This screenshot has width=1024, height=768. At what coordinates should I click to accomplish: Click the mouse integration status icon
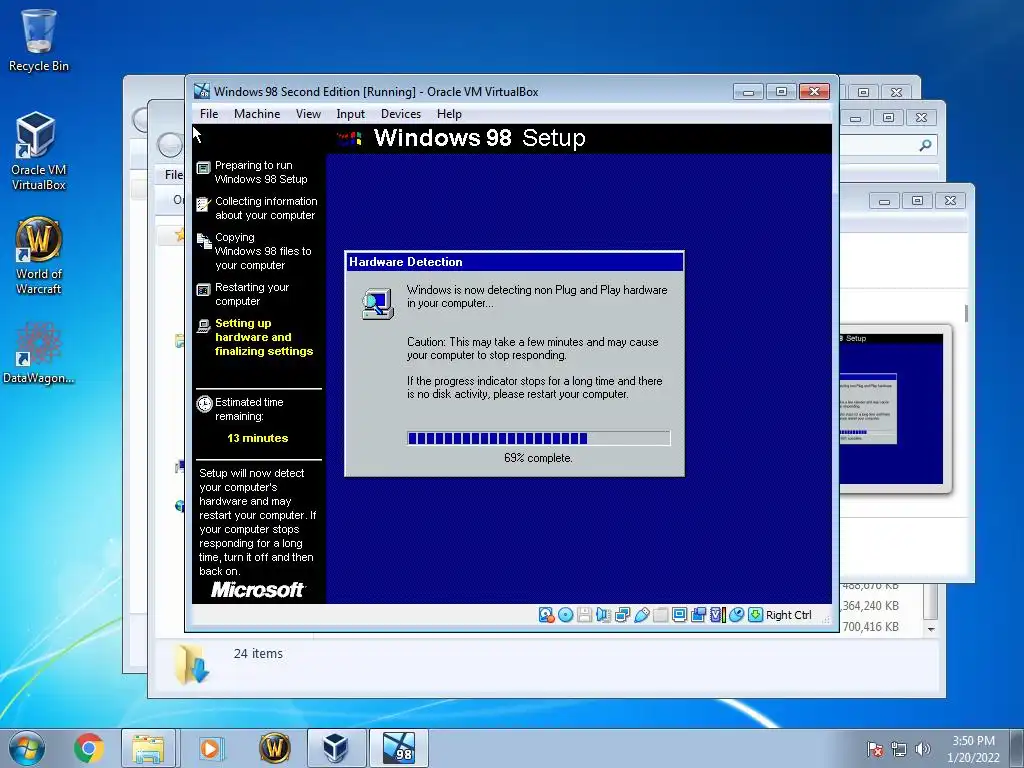(x=737, y=615)
